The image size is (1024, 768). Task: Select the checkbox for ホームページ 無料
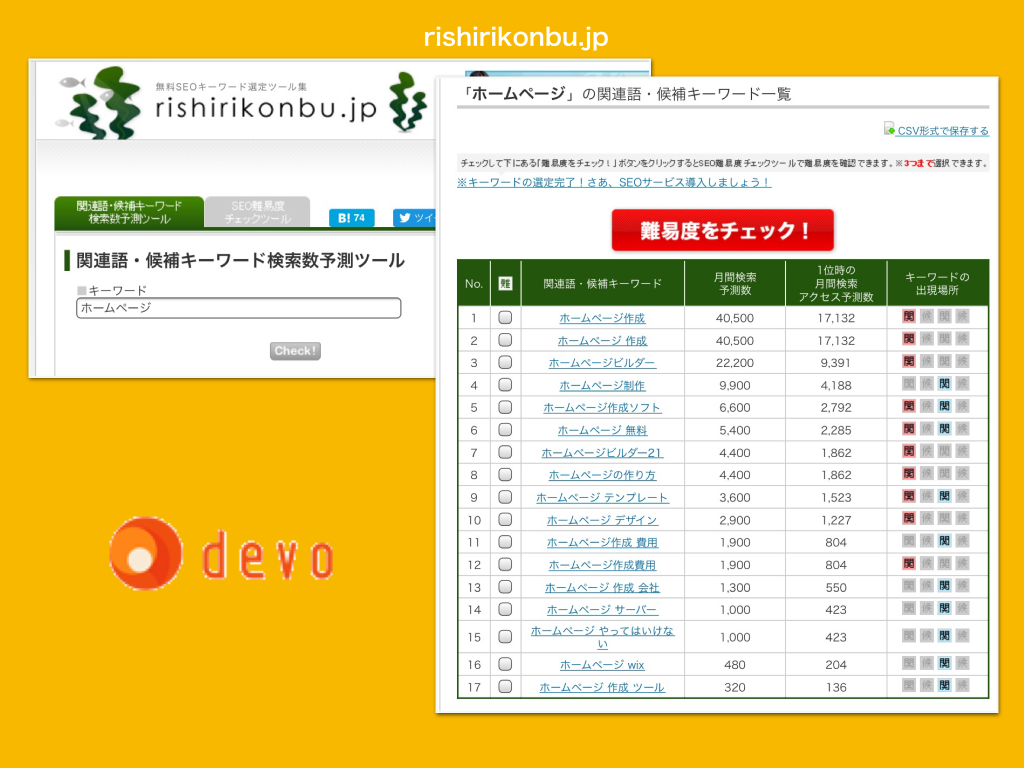(505, 429)
